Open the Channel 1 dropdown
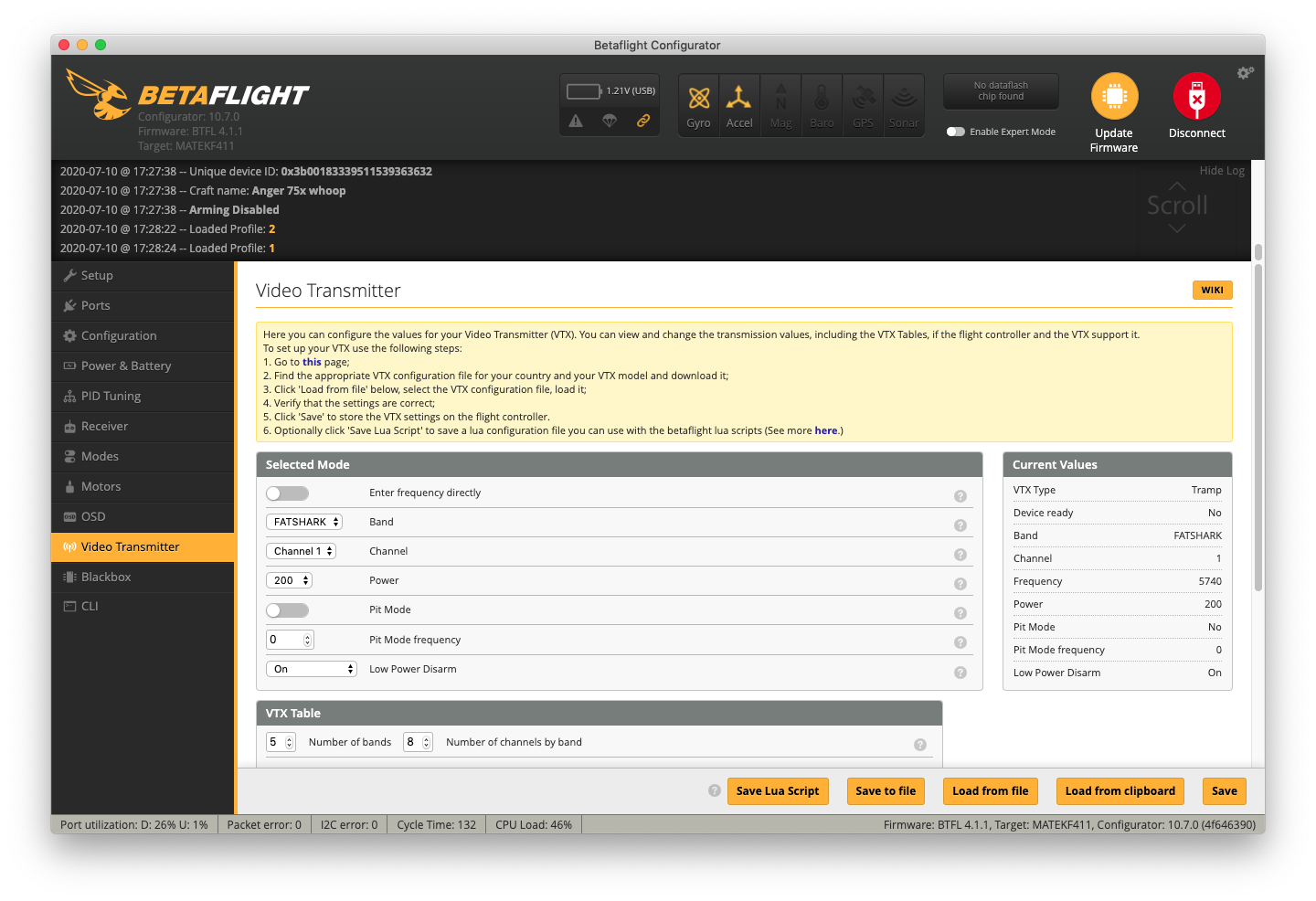This screenshot has width=1316, height=901. tap(302, 551)
